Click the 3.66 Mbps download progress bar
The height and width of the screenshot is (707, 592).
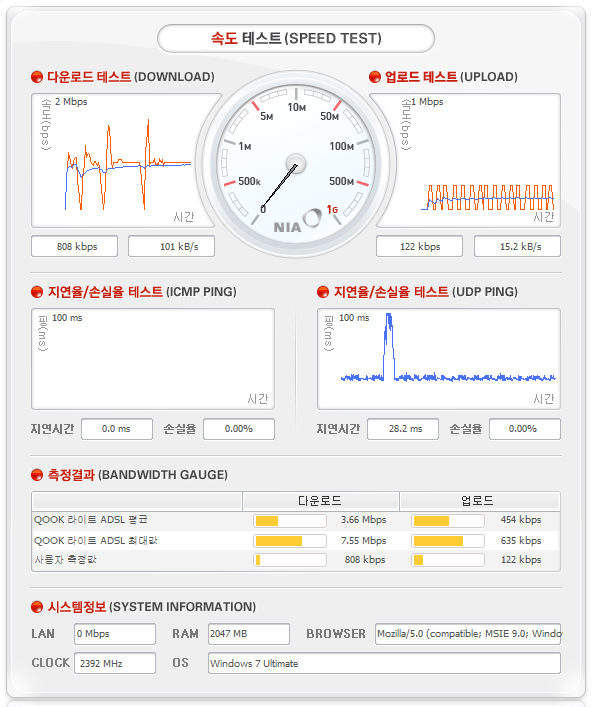(290, 521)
